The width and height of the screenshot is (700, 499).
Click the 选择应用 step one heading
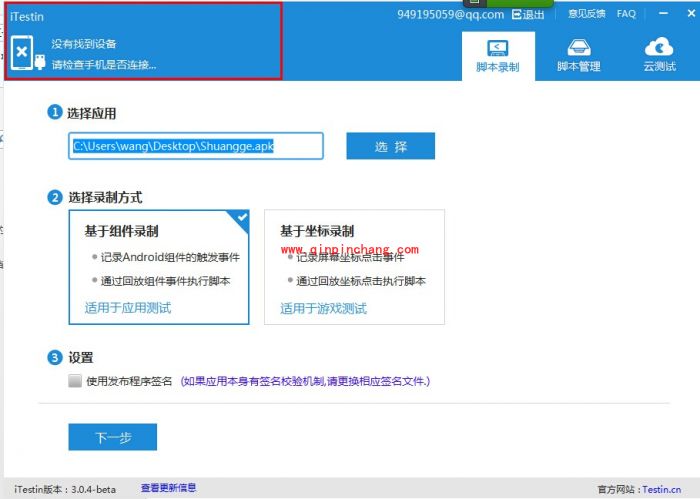92,113
